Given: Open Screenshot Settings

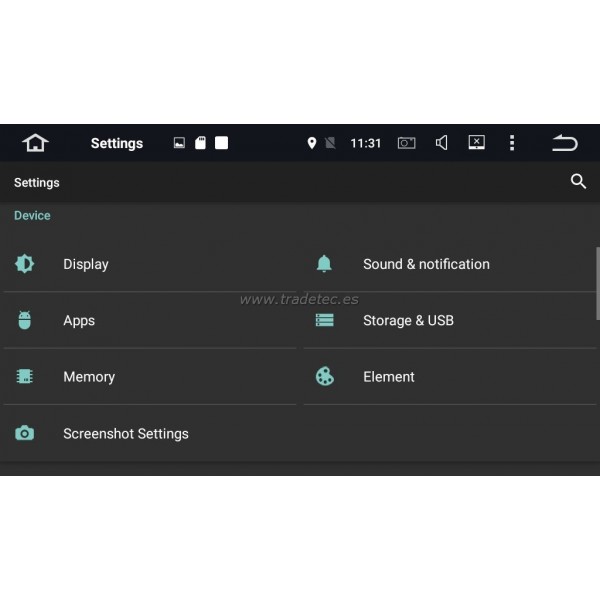Looking at the screenshot, I should pos(125,434).
